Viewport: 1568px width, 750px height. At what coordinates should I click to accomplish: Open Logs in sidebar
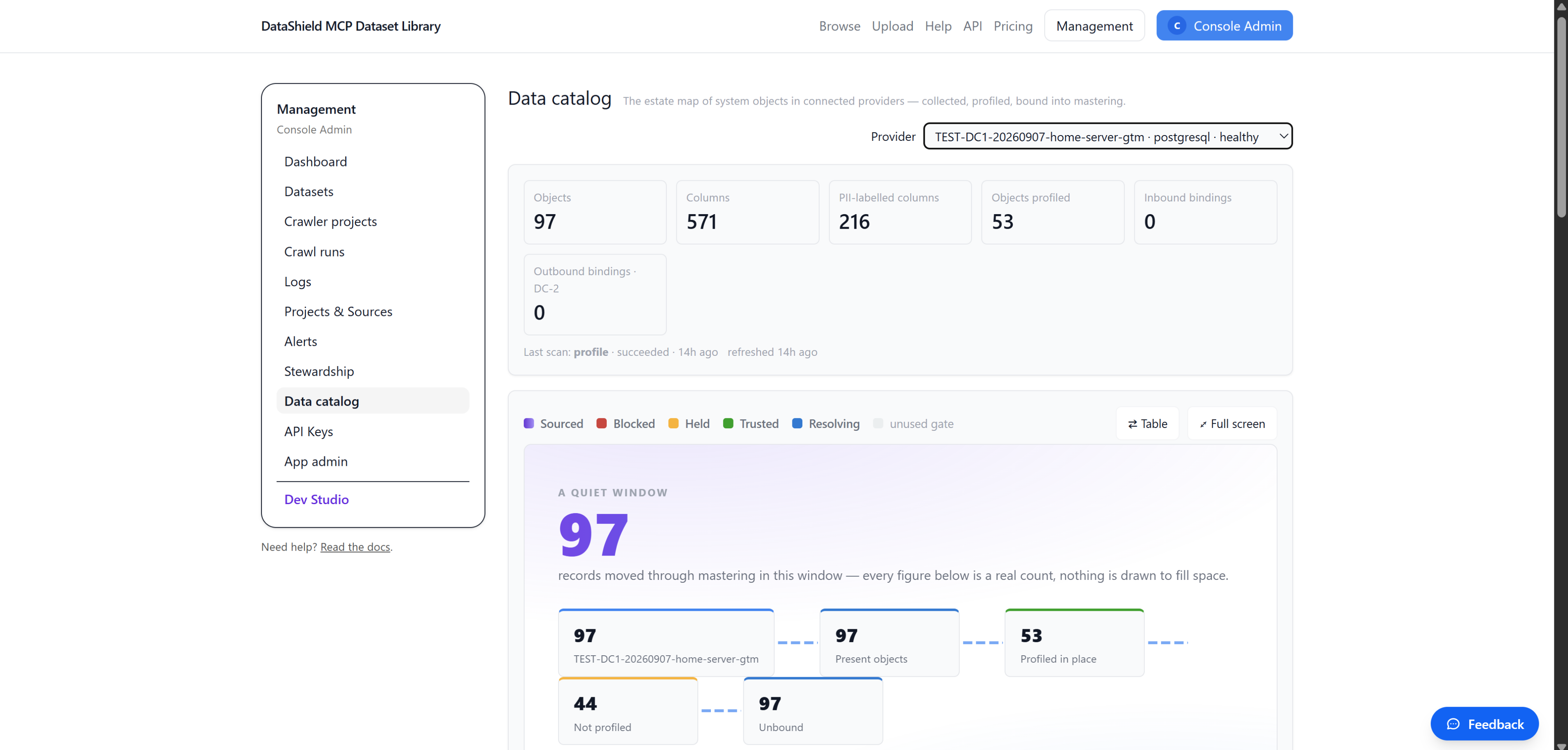[x=372, y=281]
